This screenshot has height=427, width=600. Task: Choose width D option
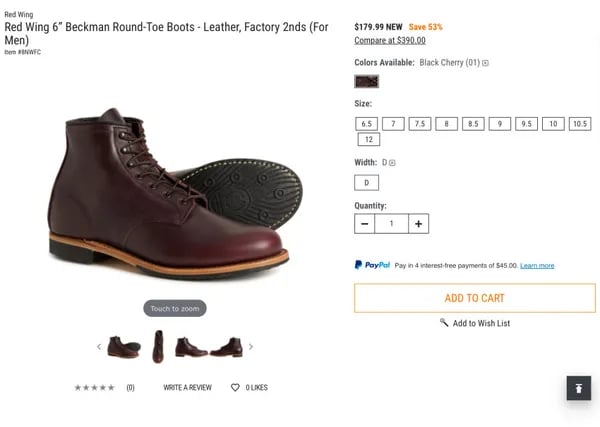coord(367,183)
